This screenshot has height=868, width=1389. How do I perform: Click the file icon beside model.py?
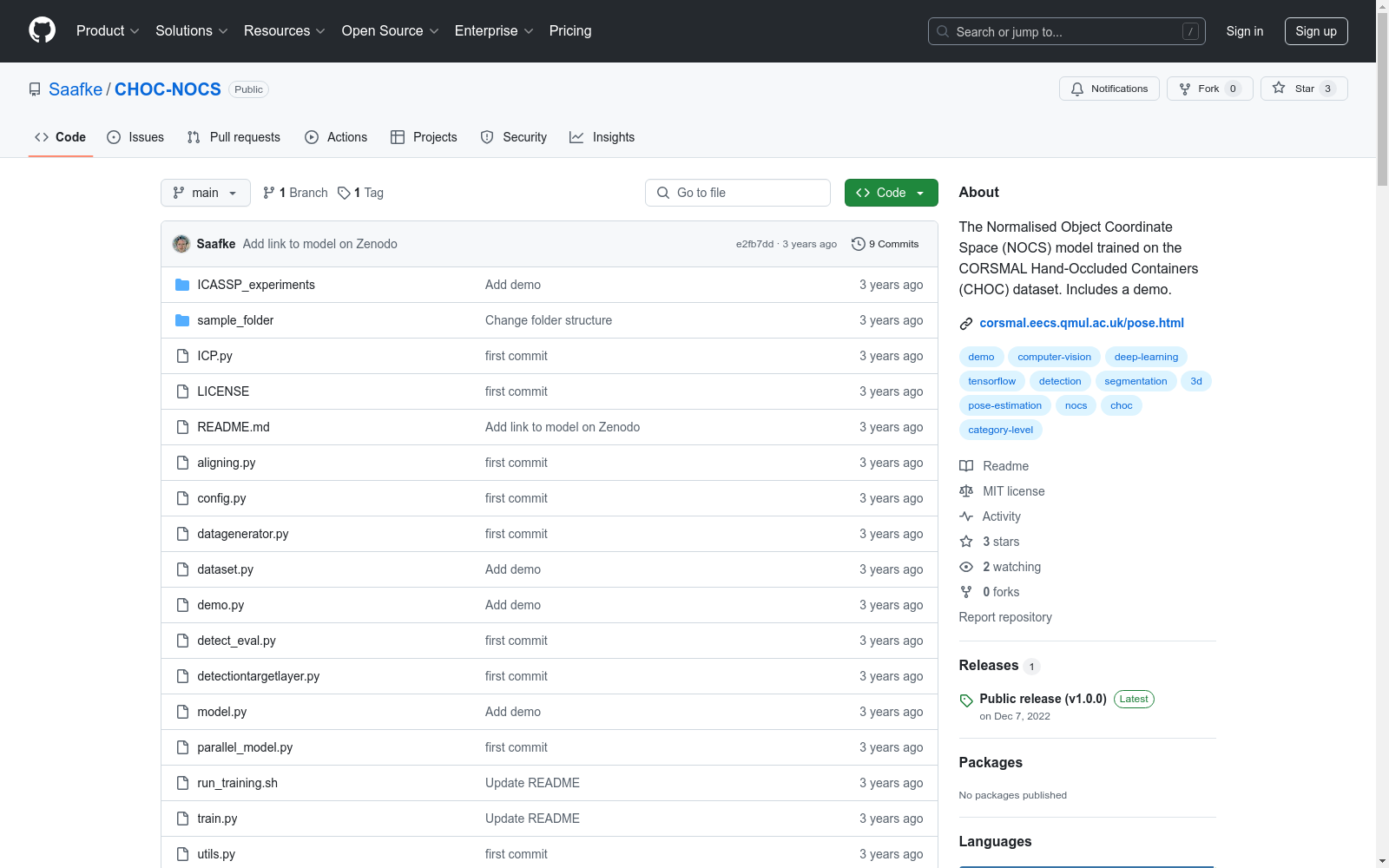pos(182,712)
